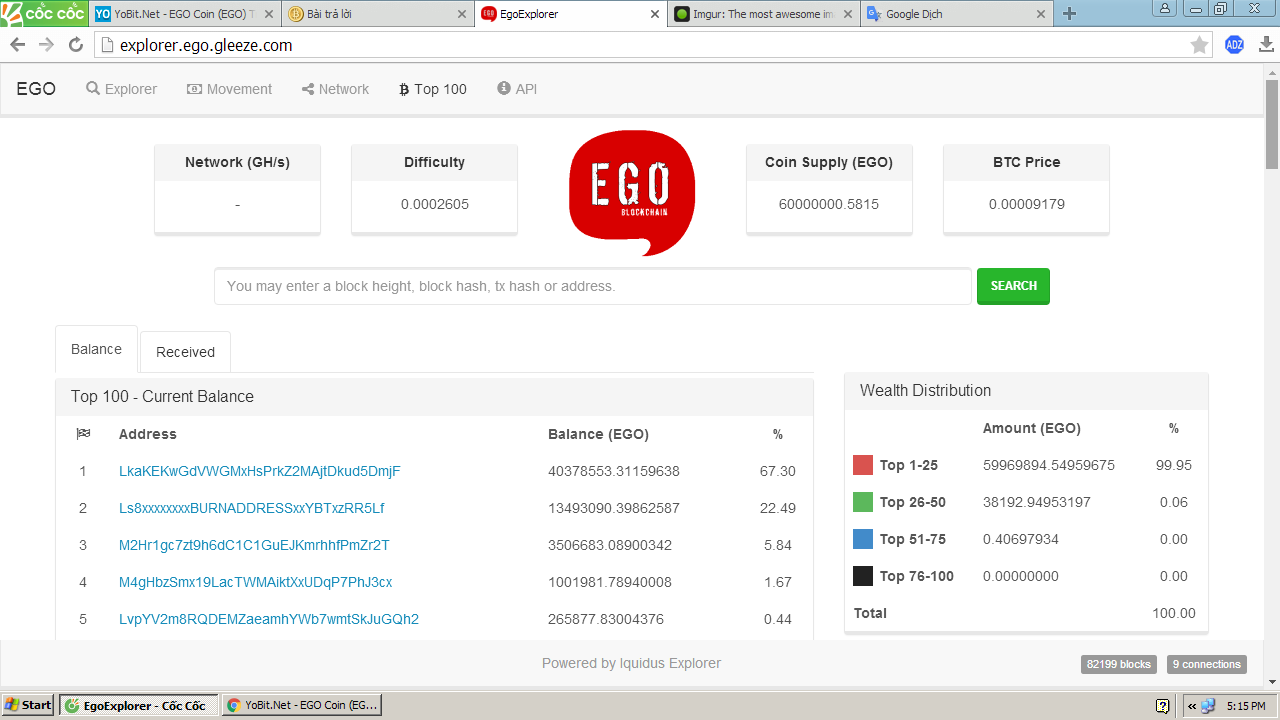This screenshot has width=1280, height=720.
Task: Open address LkaKEKwGdVWGMxHsPrkZ2MAjtDkud5DmjF
Action: [259, 471]
